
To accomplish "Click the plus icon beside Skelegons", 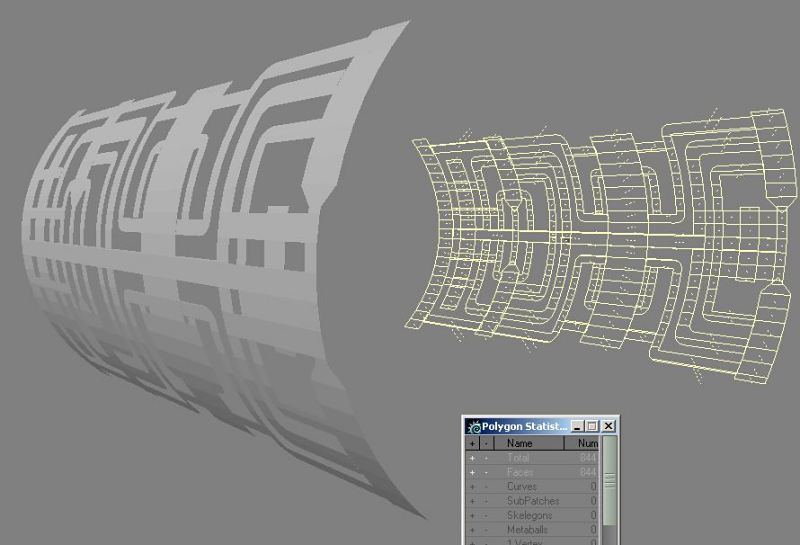I will coord(472,516).
